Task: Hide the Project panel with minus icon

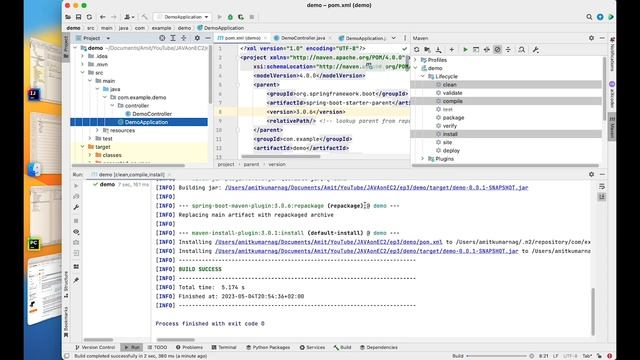Action: [208, 38]
